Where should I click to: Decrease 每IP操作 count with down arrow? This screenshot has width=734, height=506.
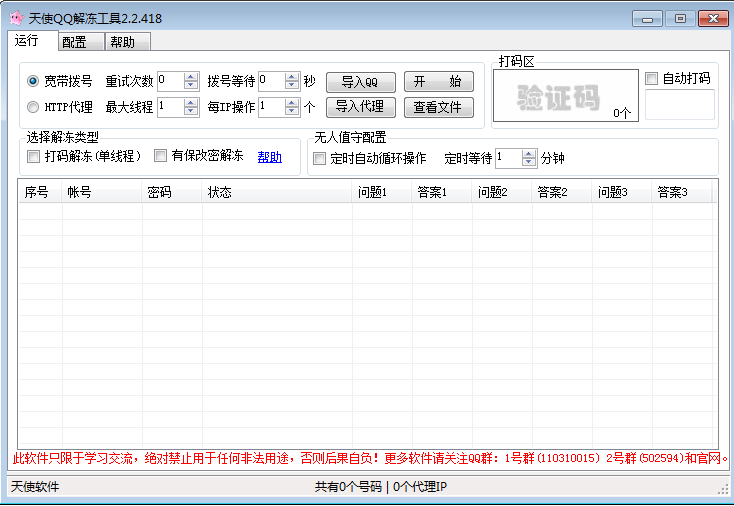pyautogui.click(x=292, y=111)
